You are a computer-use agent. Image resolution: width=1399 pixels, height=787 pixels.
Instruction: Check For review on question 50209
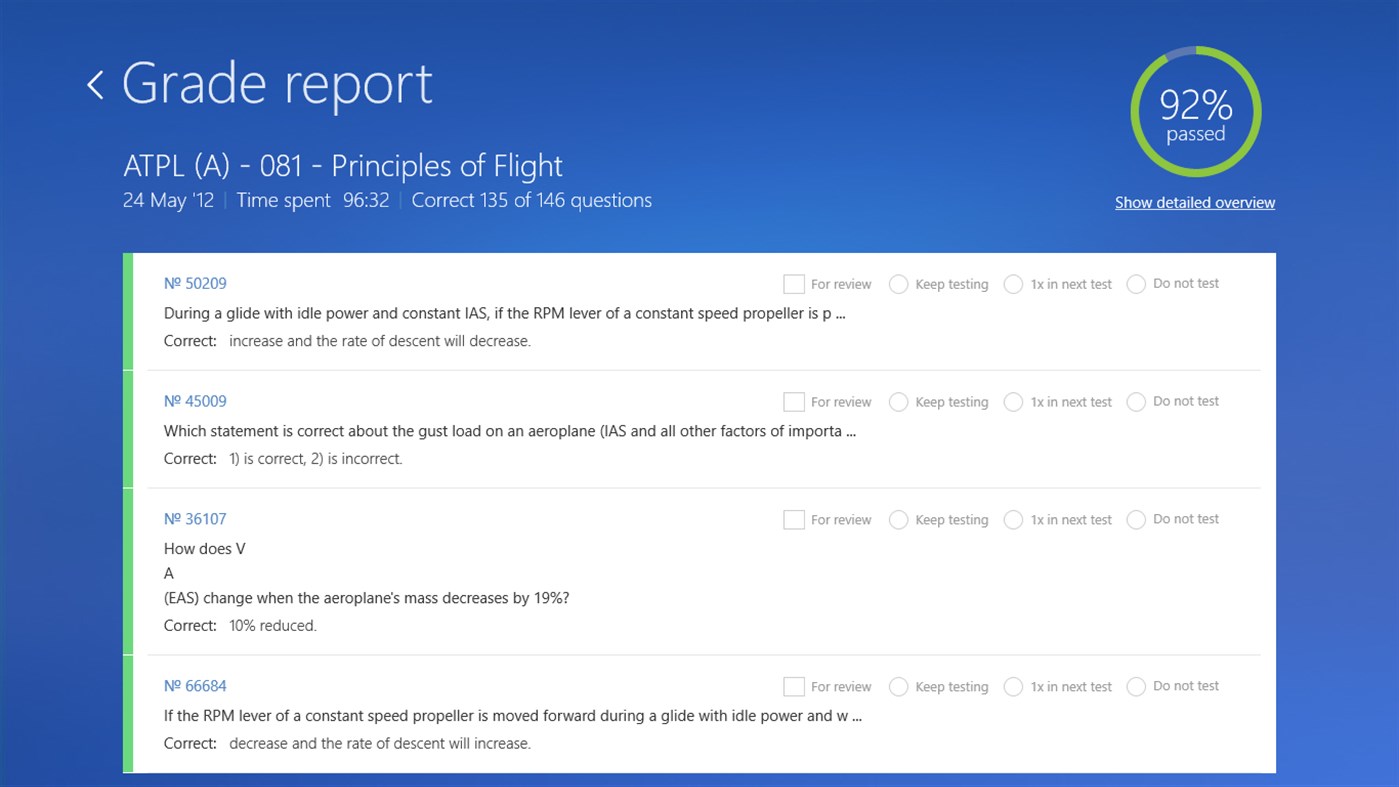click(x=794, y=284)
